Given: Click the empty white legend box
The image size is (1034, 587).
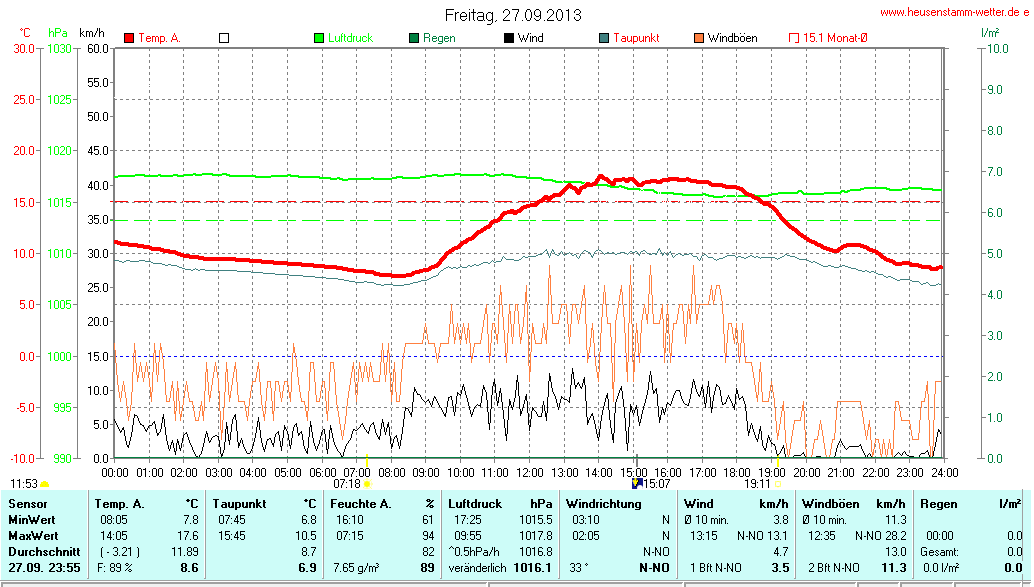Looking at the screenshot, I should pos(224,38).
